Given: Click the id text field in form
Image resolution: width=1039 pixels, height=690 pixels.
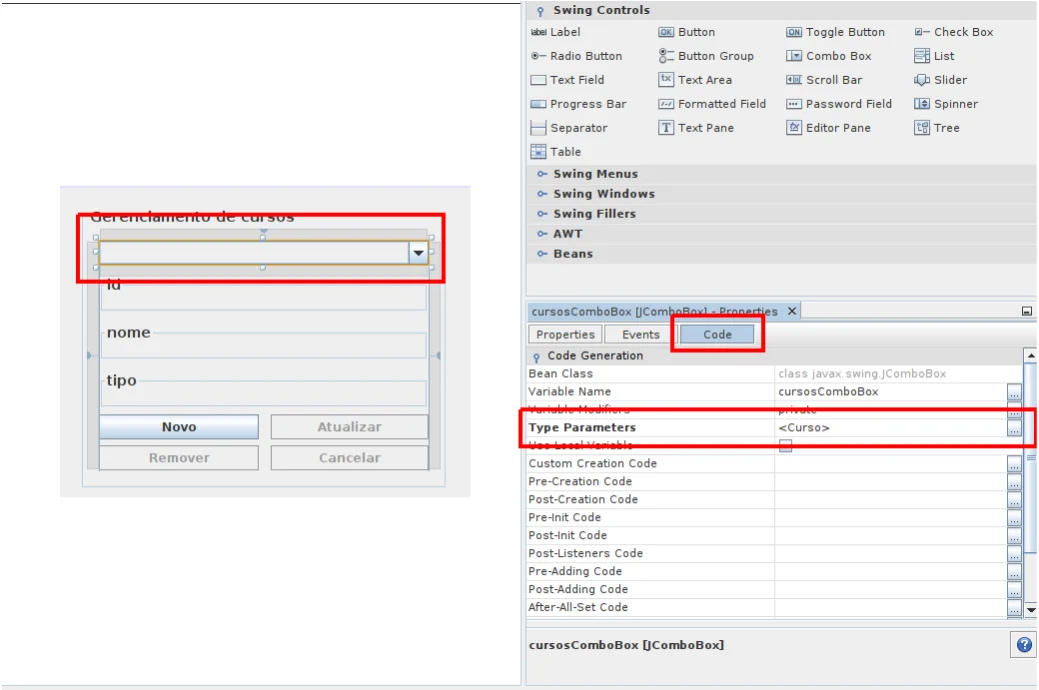Looking at the screenshot, I should click(263, 297).
